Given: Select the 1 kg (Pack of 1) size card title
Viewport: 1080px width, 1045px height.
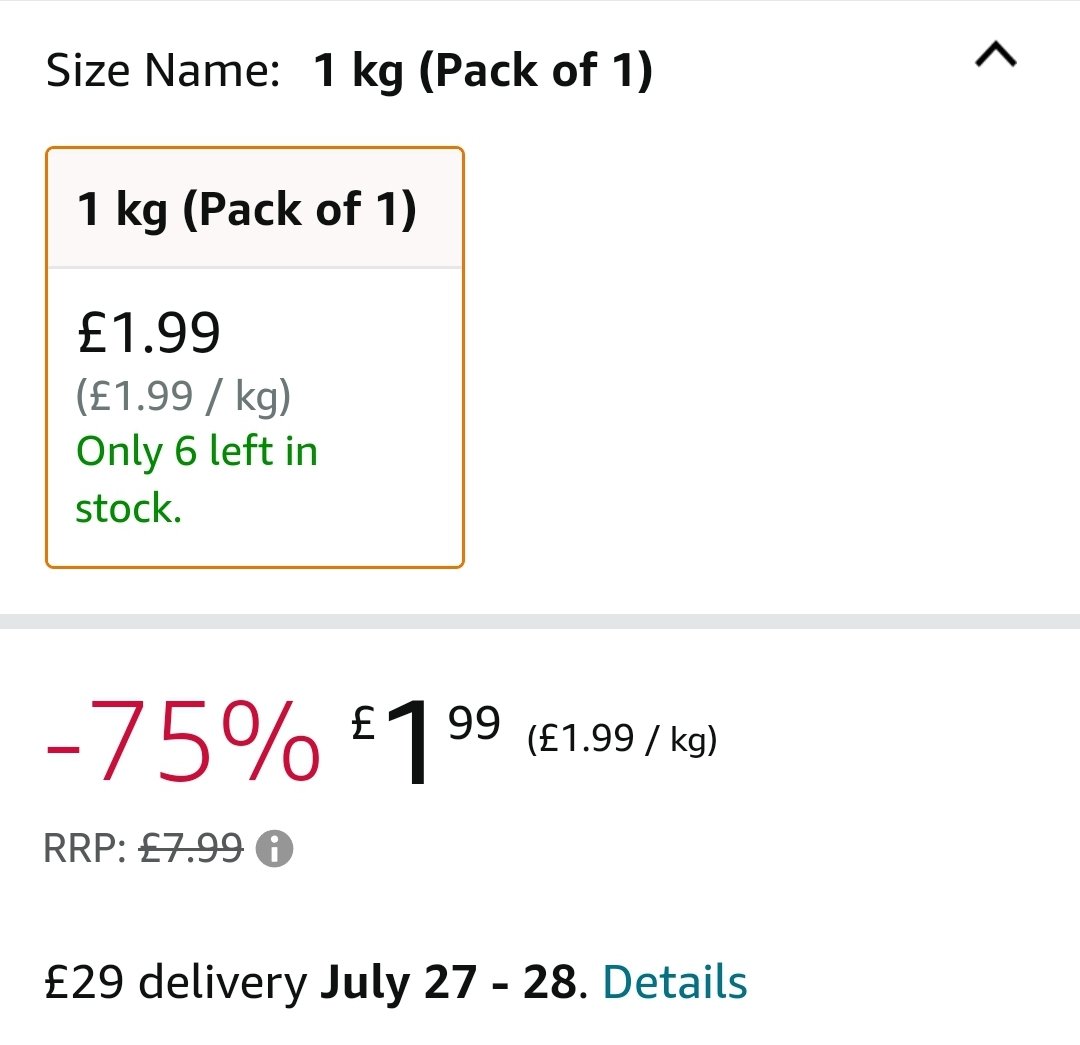Looking at the screenshot, I should [247, 209].
